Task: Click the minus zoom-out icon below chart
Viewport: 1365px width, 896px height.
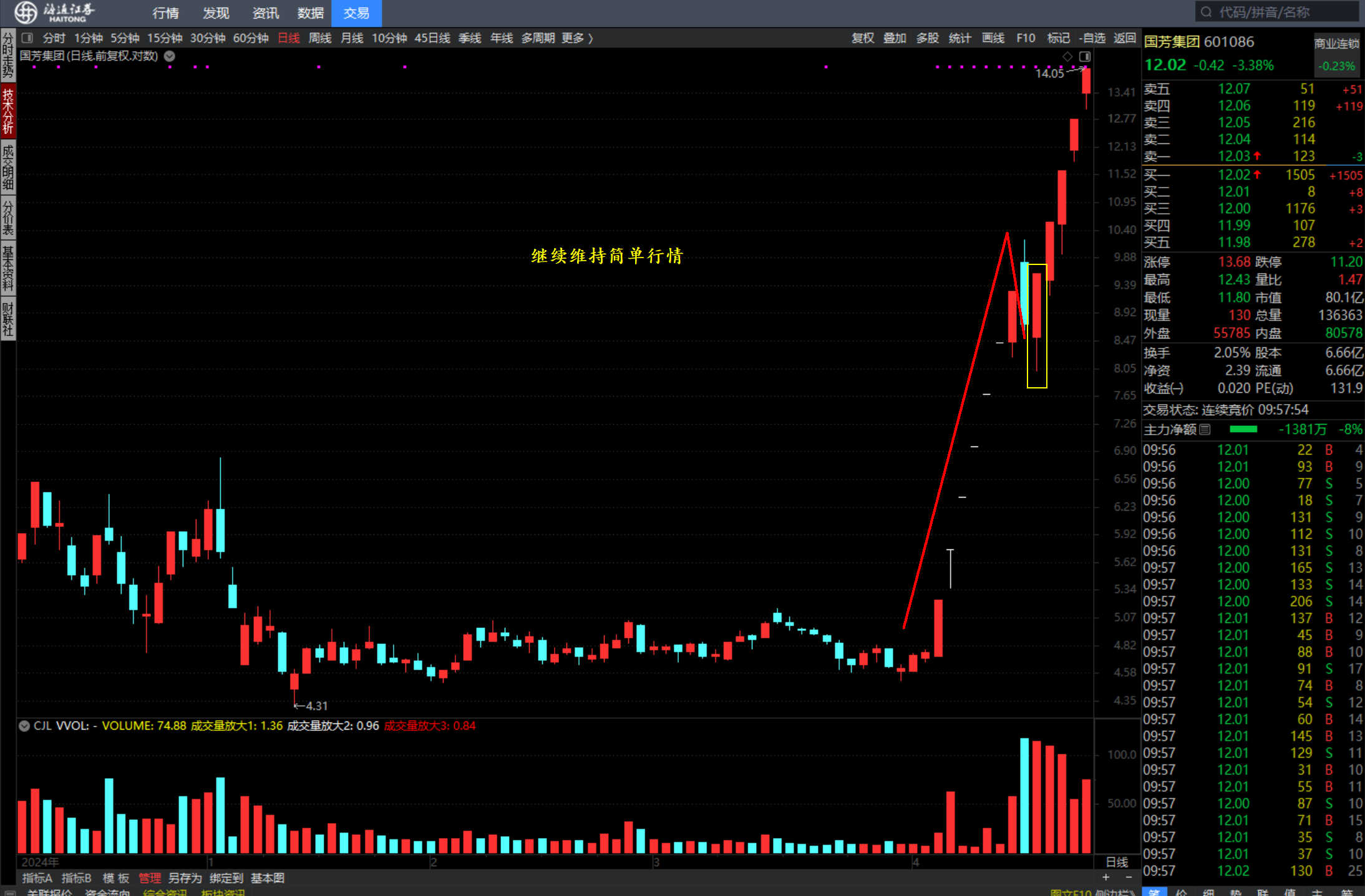Action: coord(1129,877)
